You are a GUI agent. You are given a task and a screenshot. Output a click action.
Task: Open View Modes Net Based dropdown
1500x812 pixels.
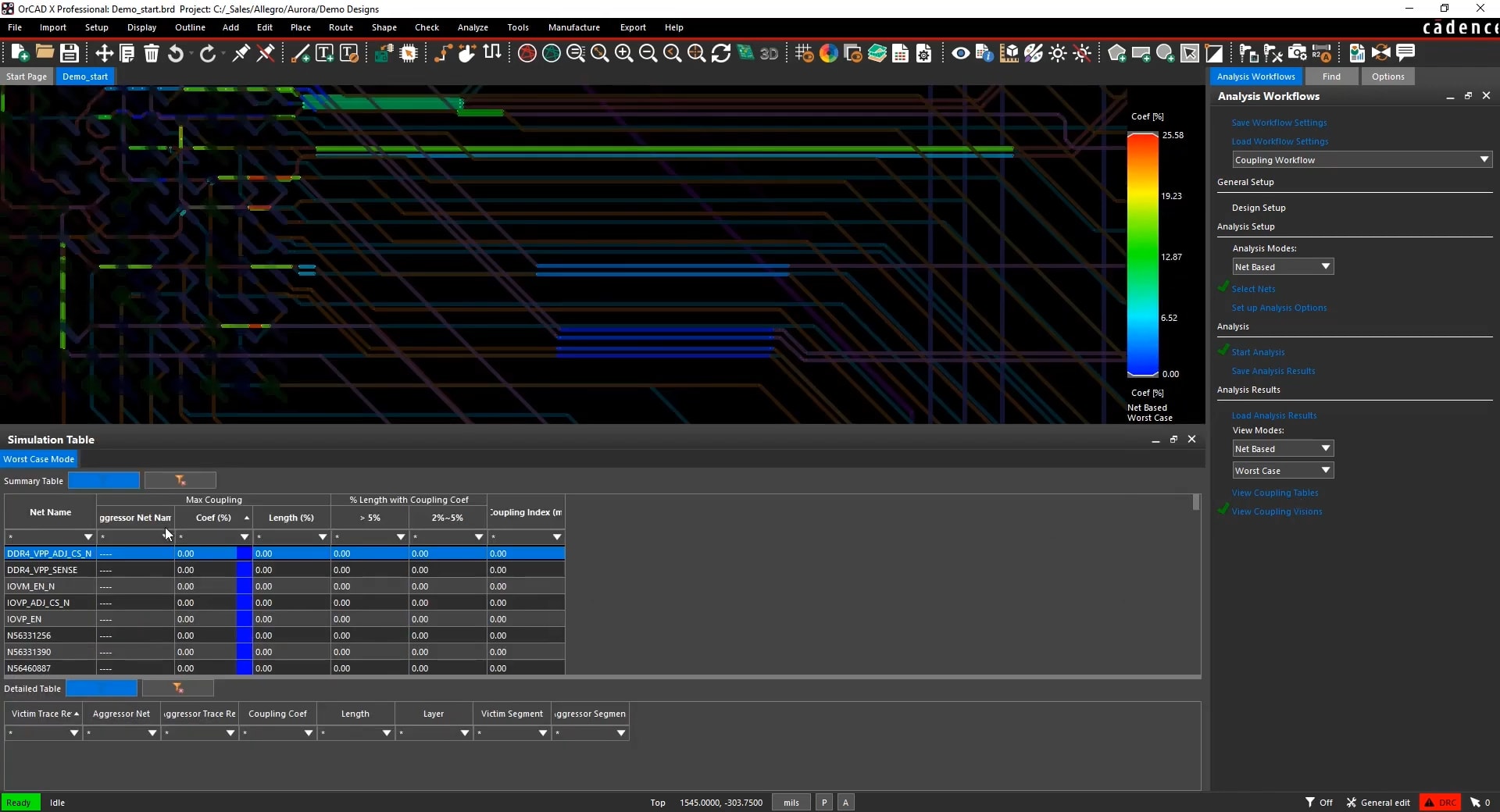click(1283, 449)
